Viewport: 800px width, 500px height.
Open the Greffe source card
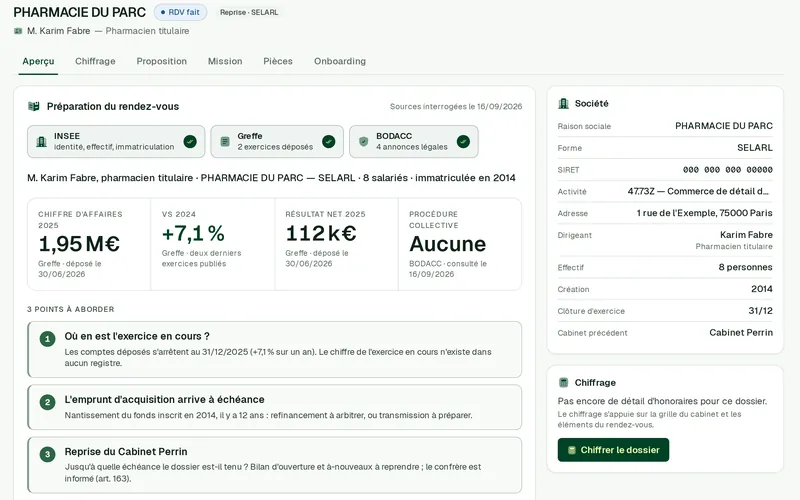click(277, 141)
